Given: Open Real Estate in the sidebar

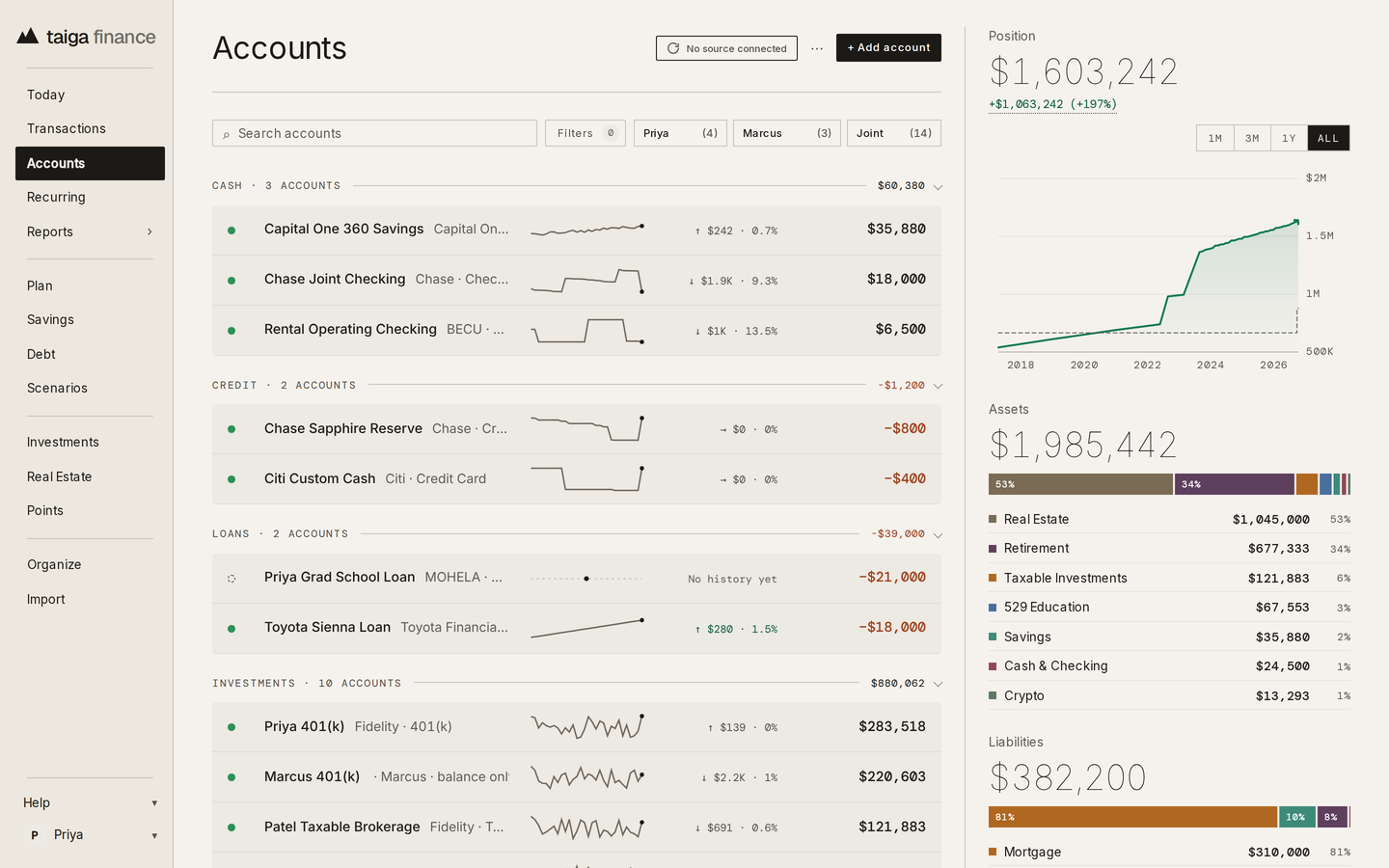Looking at the screenshot, I should [90, 476].
